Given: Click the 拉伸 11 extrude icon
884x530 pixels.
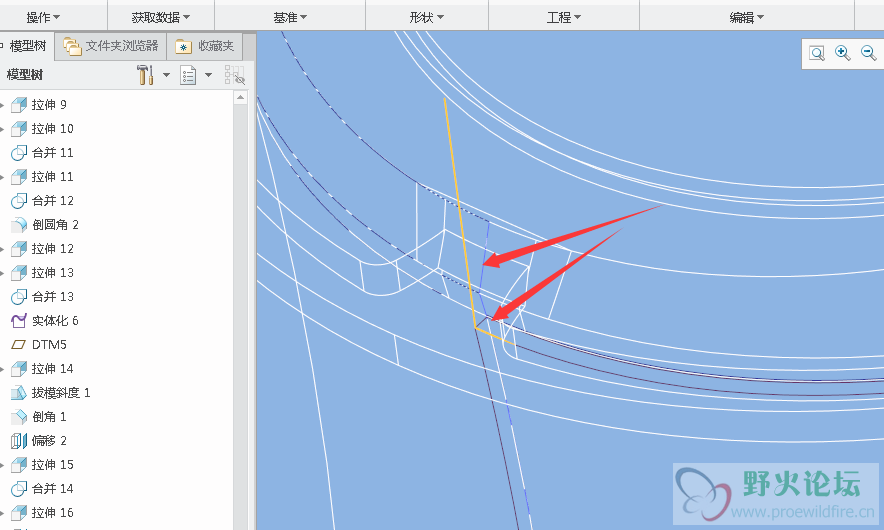Looking at the screenshot, I should [x=19, y=177].
